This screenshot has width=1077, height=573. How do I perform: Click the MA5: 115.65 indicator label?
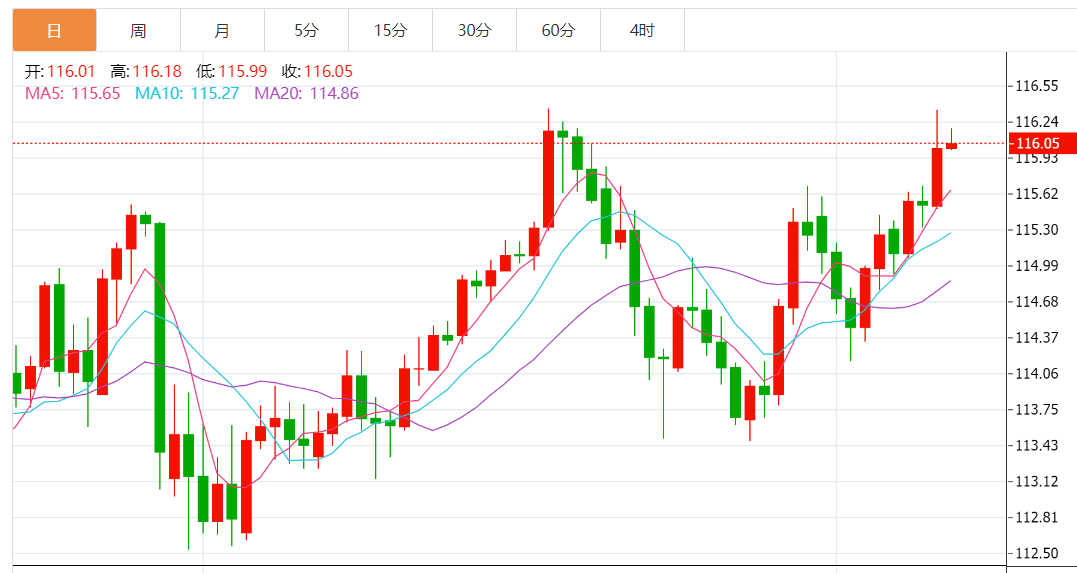pyautogui.click(x=73, y=93)
